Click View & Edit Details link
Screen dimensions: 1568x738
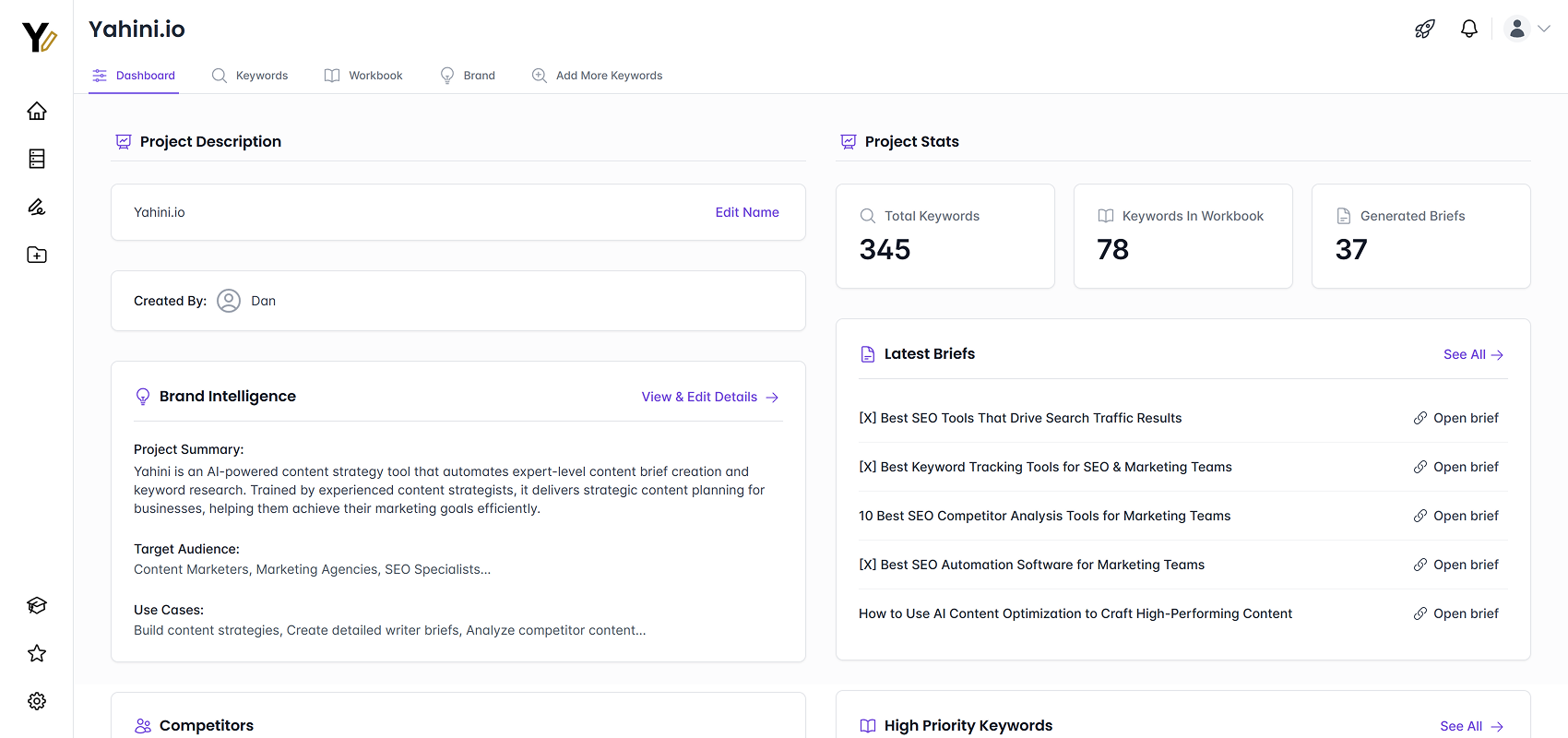(710, 397)
